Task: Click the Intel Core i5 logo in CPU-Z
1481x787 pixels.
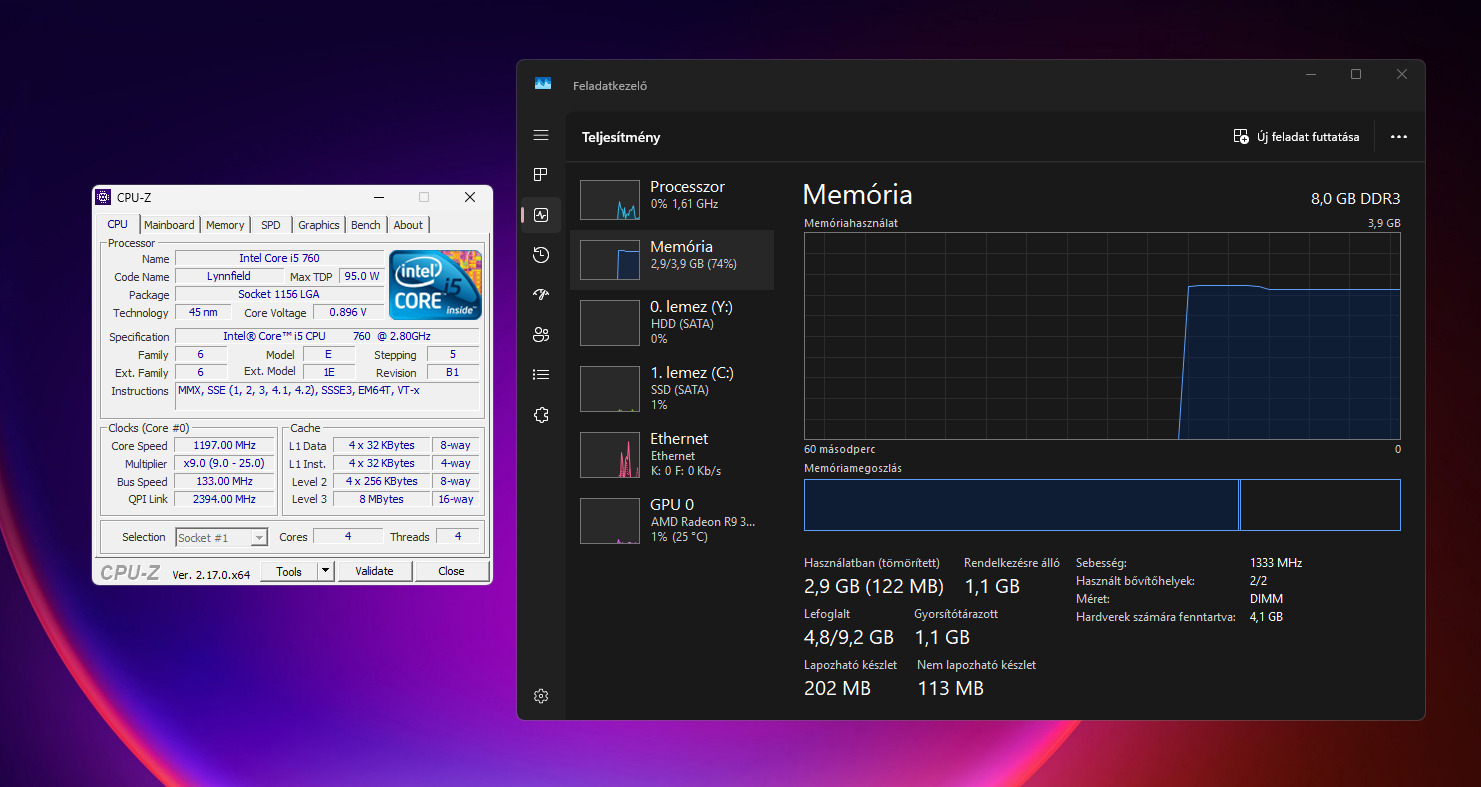Action: (x=435, y=285)
